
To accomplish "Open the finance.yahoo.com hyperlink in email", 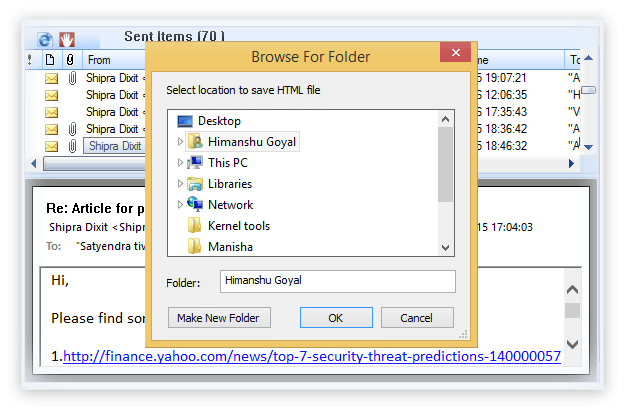I will click(312, 356).
